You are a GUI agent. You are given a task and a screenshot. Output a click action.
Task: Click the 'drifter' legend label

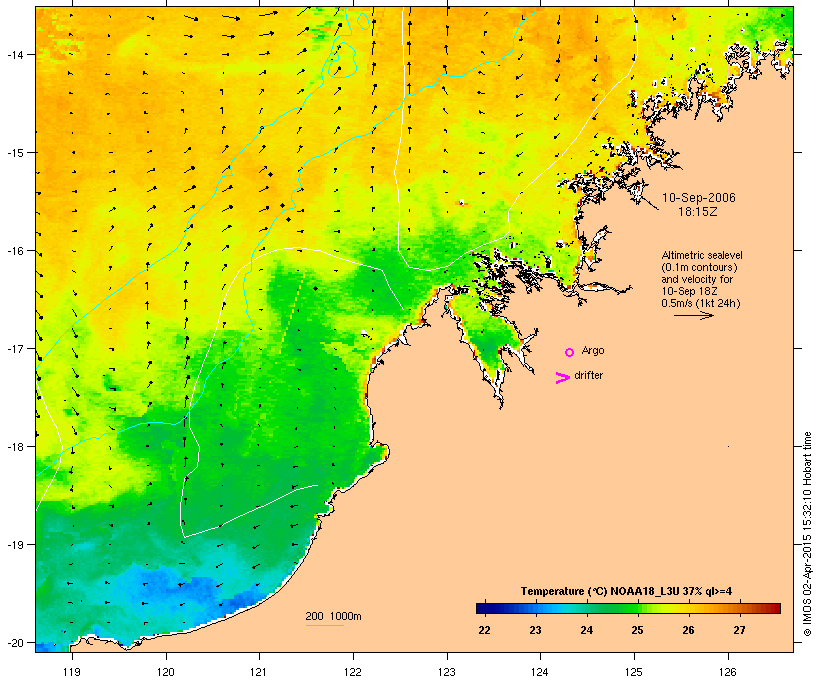[x=589, y=375]
